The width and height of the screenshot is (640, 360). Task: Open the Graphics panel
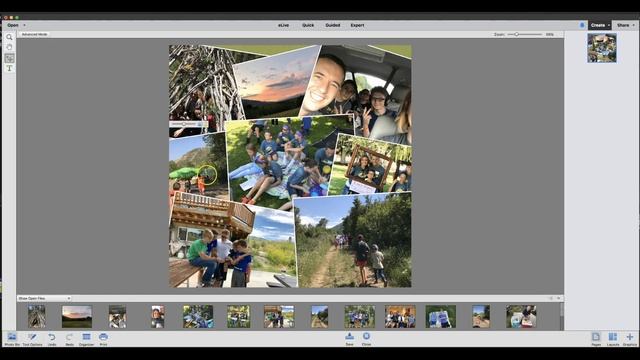(630, 339)
